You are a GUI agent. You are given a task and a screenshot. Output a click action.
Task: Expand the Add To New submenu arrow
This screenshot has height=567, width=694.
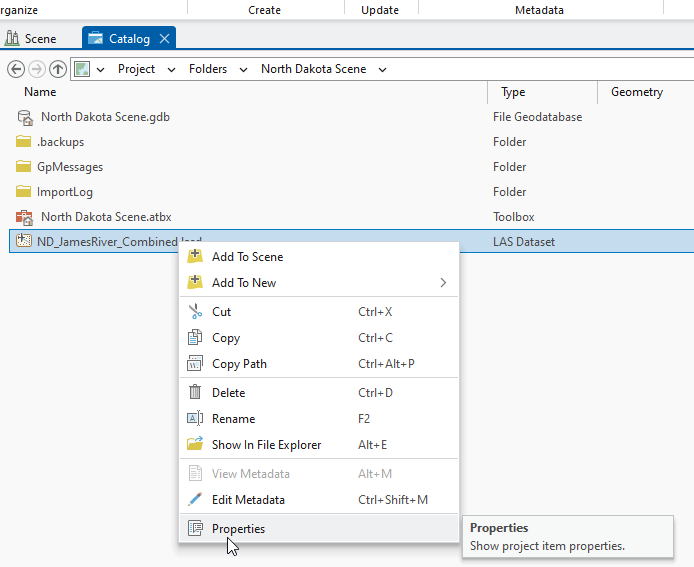[443, 282]
